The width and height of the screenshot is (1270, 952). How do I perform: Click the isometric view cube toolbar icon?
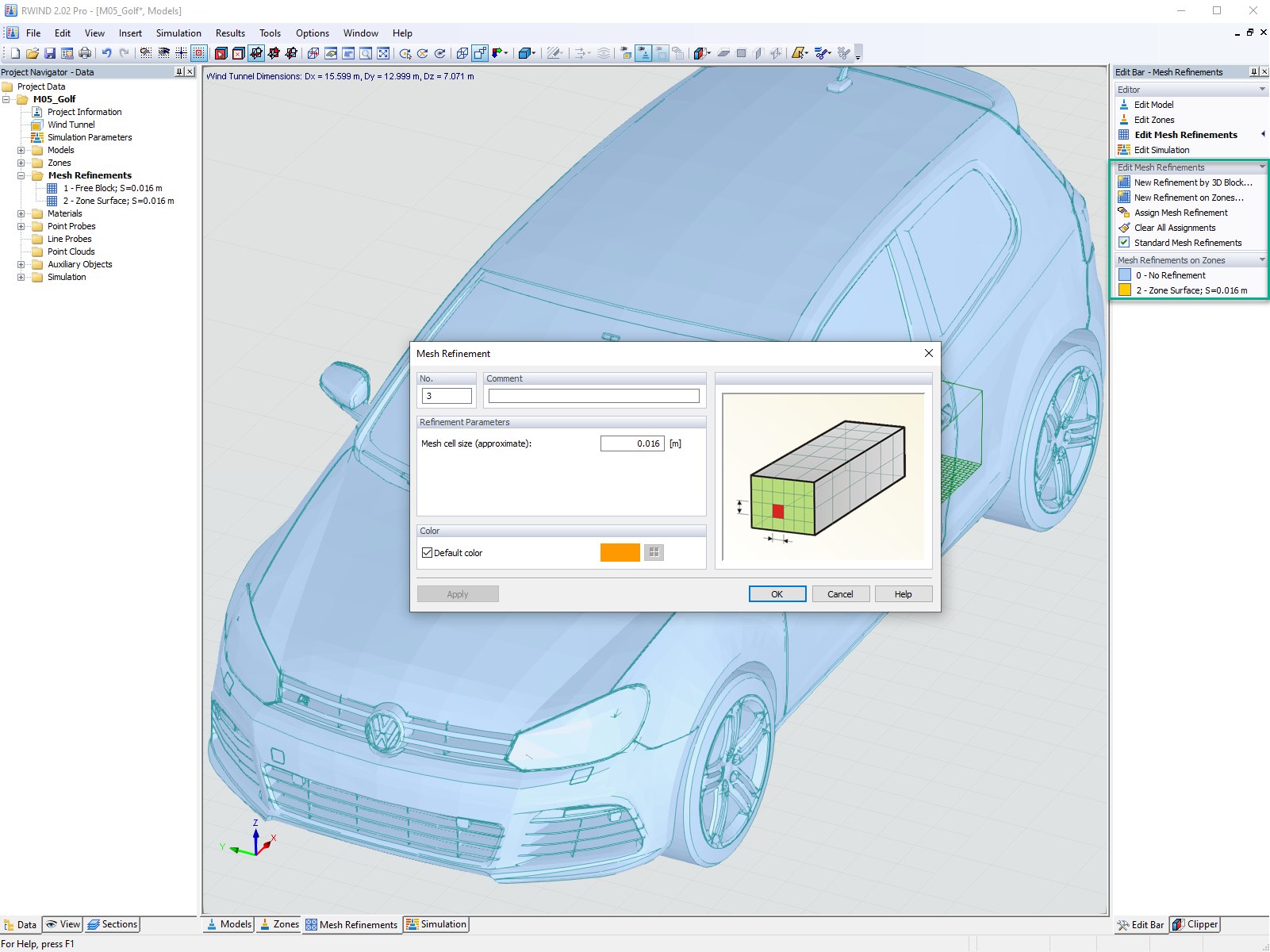click(525, 53)
